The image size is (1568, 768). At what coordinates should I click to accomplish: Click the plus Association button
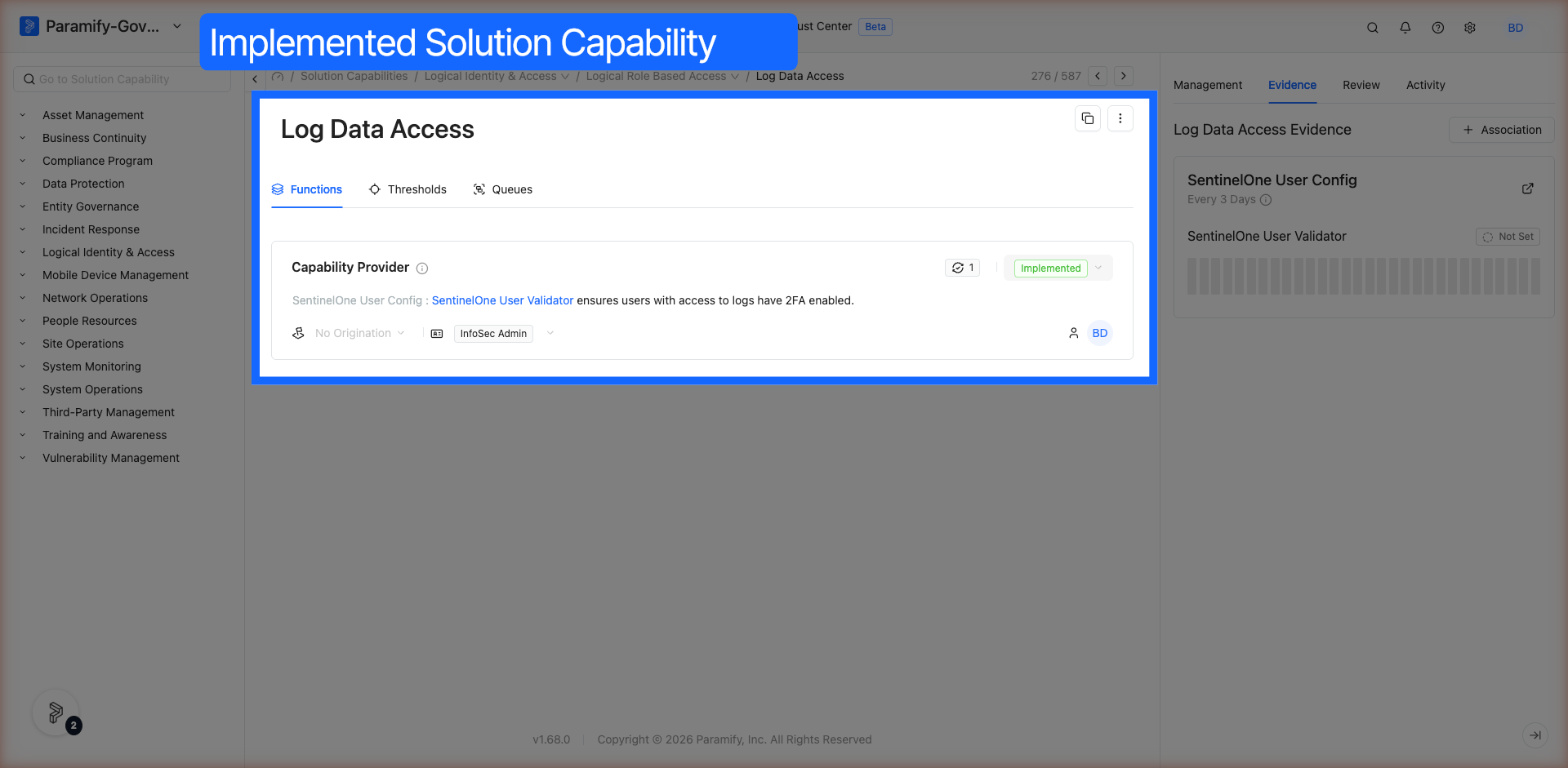click(1502, 130)
